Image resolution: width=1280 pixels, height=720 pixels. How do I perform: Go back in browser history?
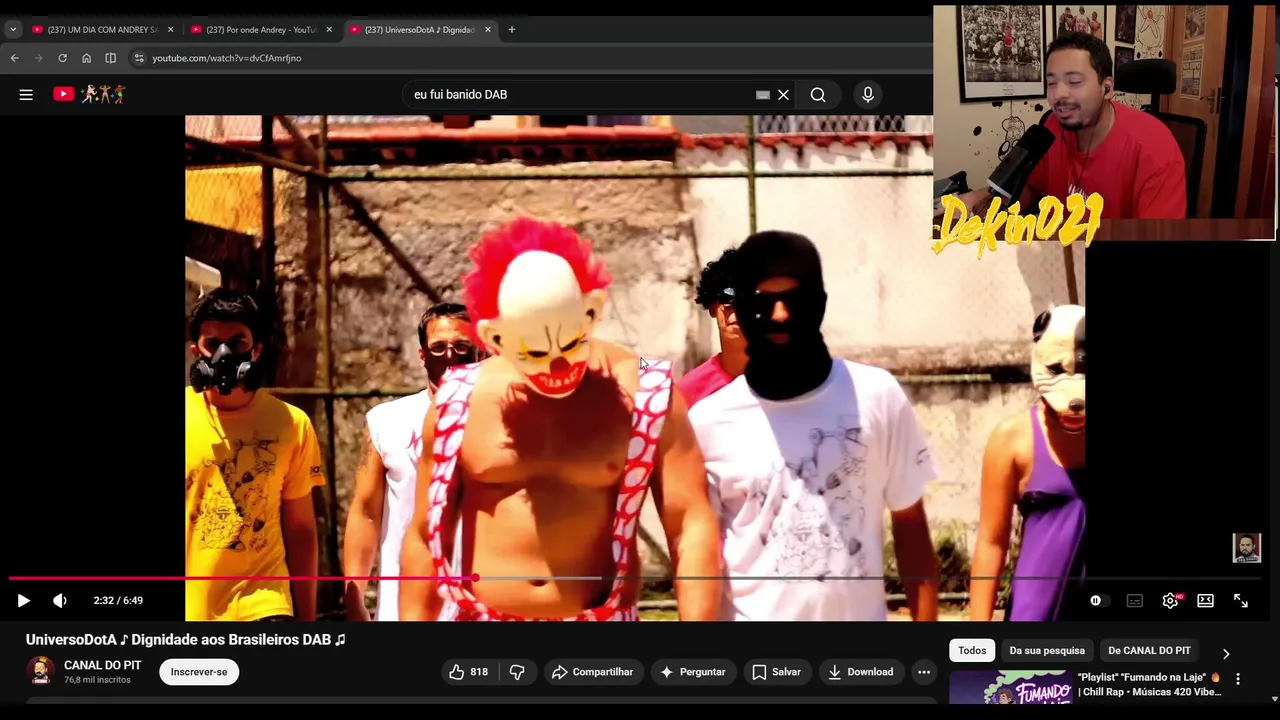pos(15,58)
